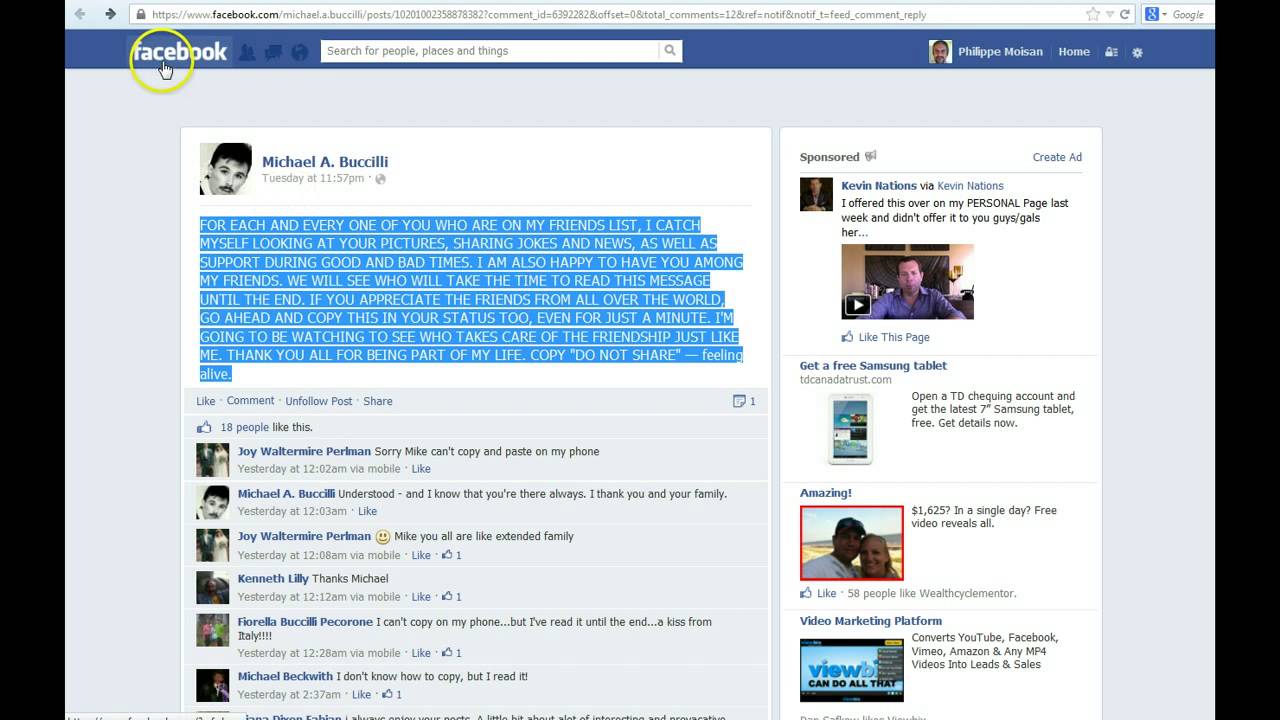The image size is (1280, 720).
Task: Open the messages icon in header
Action: 272,52
